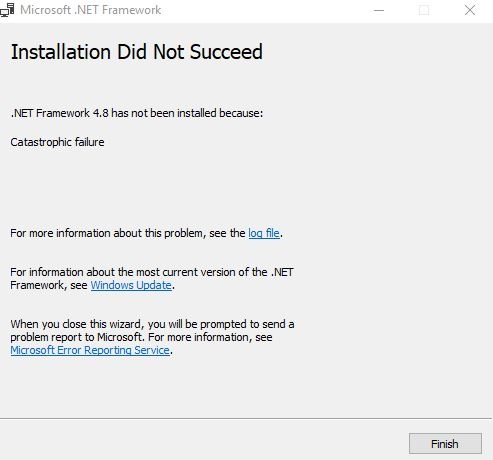Click the Finish button
Screen dimensions: 493x460
pyautogui.click(x=445, y=444)
